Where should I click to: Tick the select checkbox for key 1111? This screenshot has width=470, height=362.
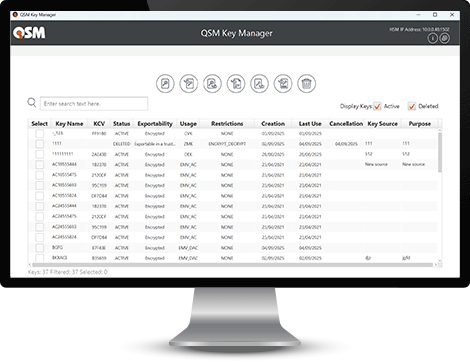pos(39,144)
